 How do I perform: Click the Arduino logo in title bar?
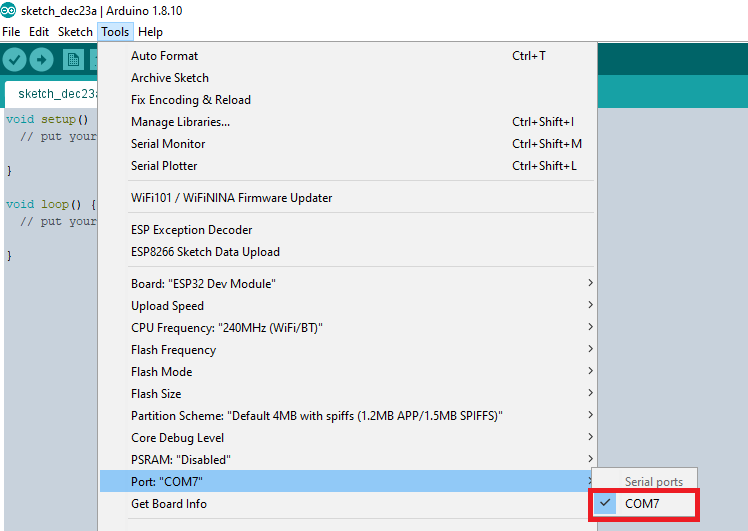8,10
